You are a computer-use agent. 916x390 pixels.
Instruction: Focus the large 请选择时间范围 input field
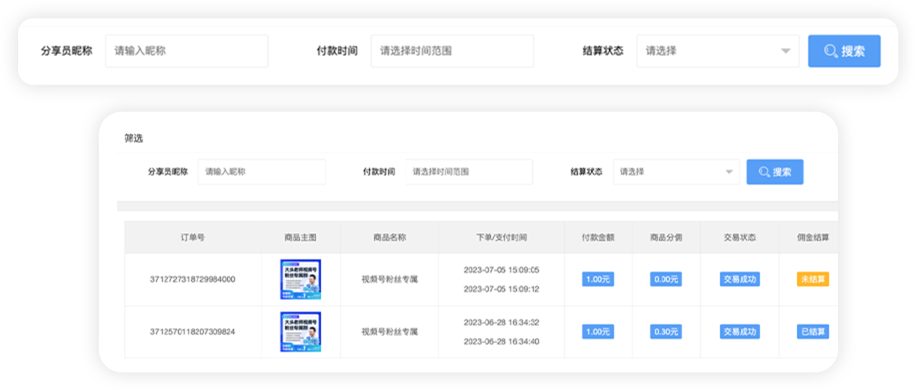[x=452, y=51]
